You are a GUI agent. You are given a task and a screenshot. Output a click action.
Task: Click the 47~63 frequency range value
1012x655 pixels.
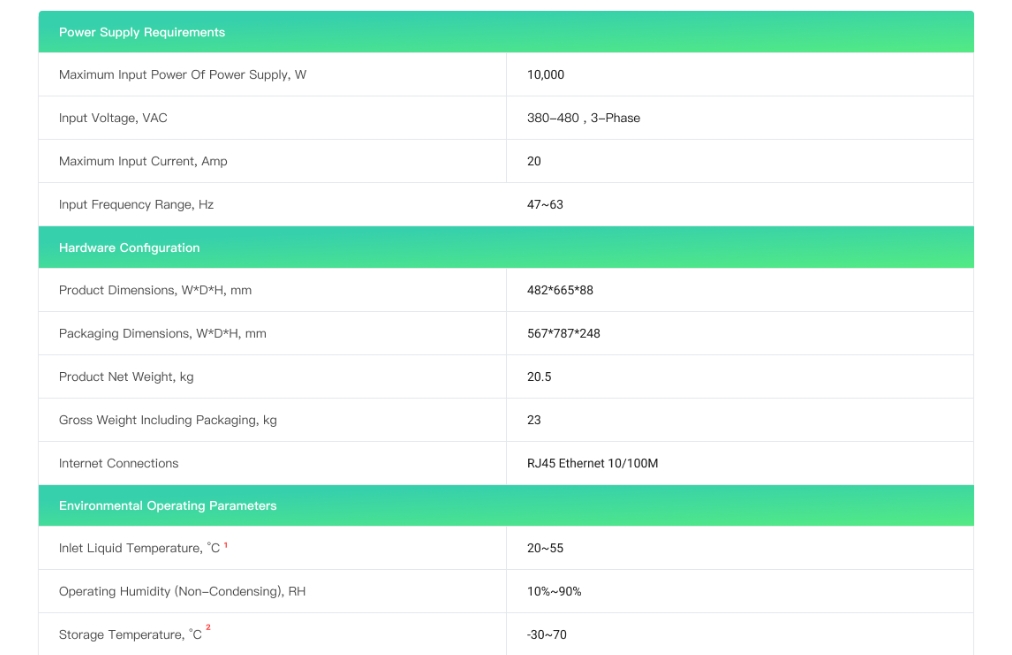pyautogui.click(x=545, y=205)
